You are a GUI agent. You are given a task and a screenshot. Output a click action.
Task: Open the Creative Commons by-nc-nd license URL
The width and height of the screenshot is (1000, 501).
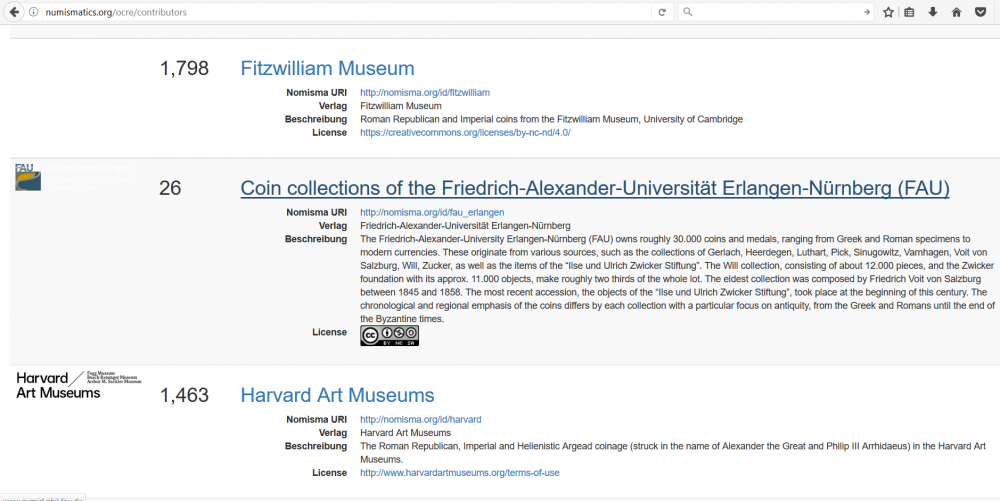(x=465, y=132)
